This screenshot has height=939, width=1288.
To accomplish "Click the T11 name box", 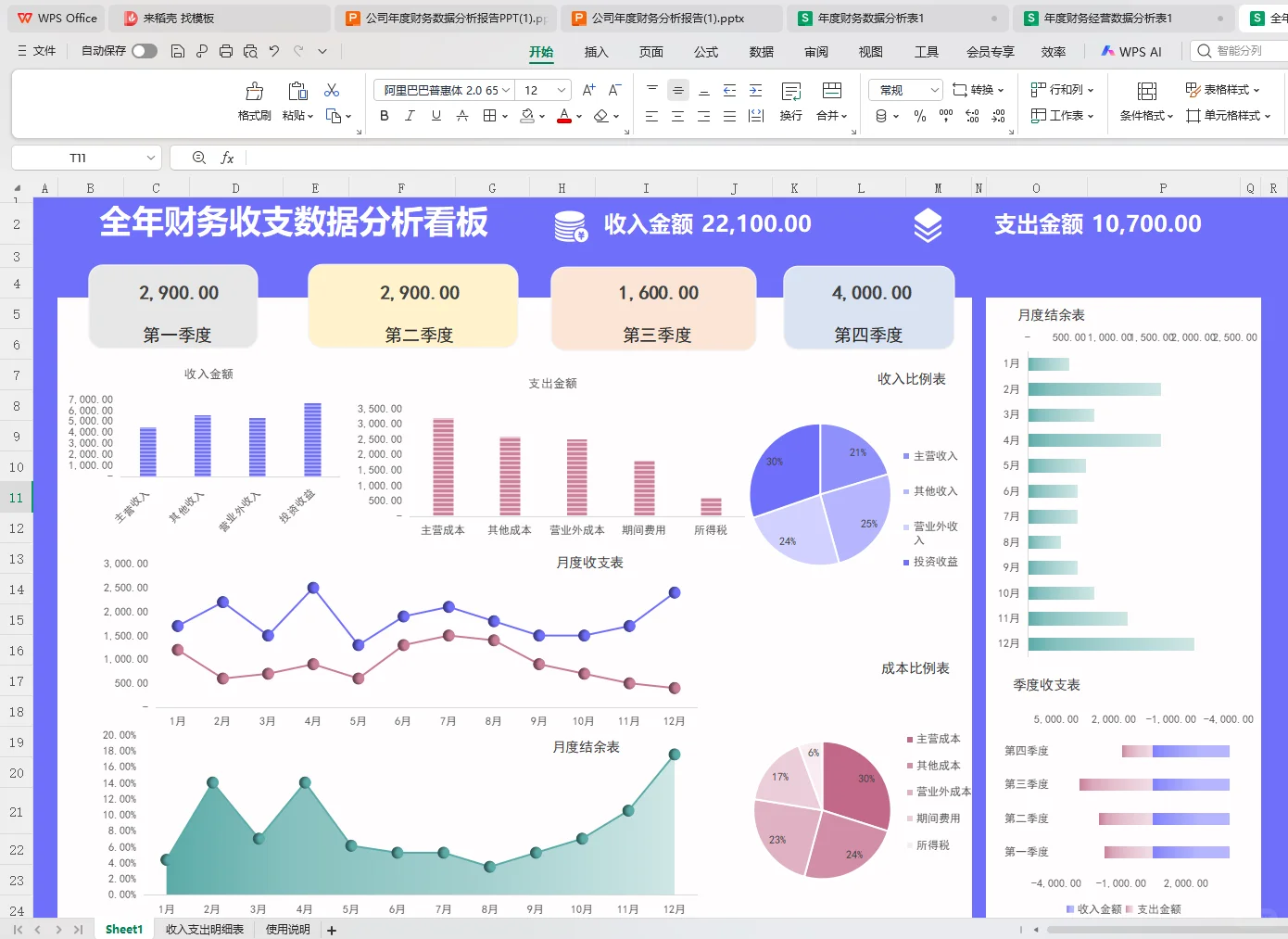I will (86, 158).
